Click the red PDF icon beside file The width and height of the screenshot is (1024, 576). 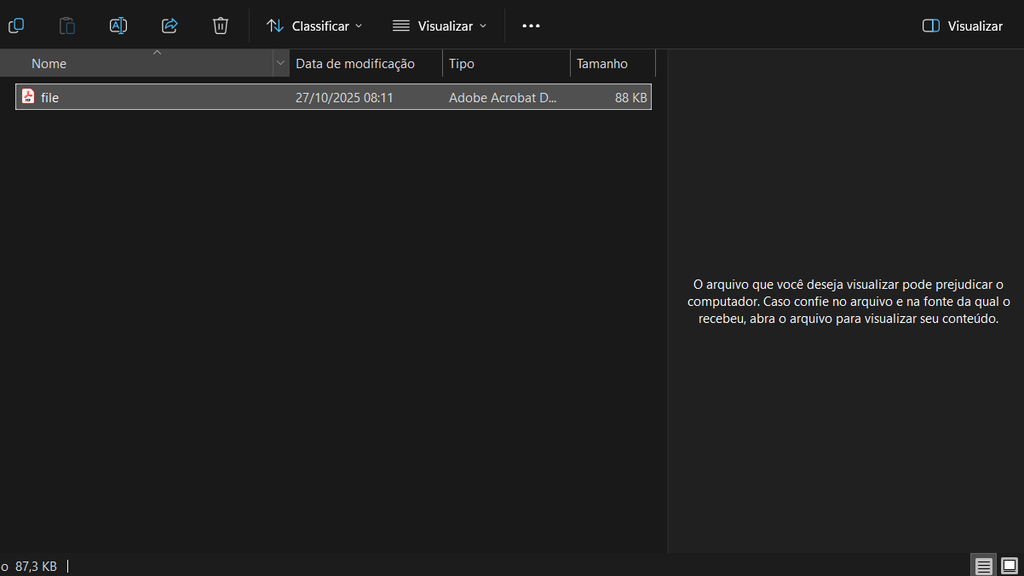click(28, 97)
